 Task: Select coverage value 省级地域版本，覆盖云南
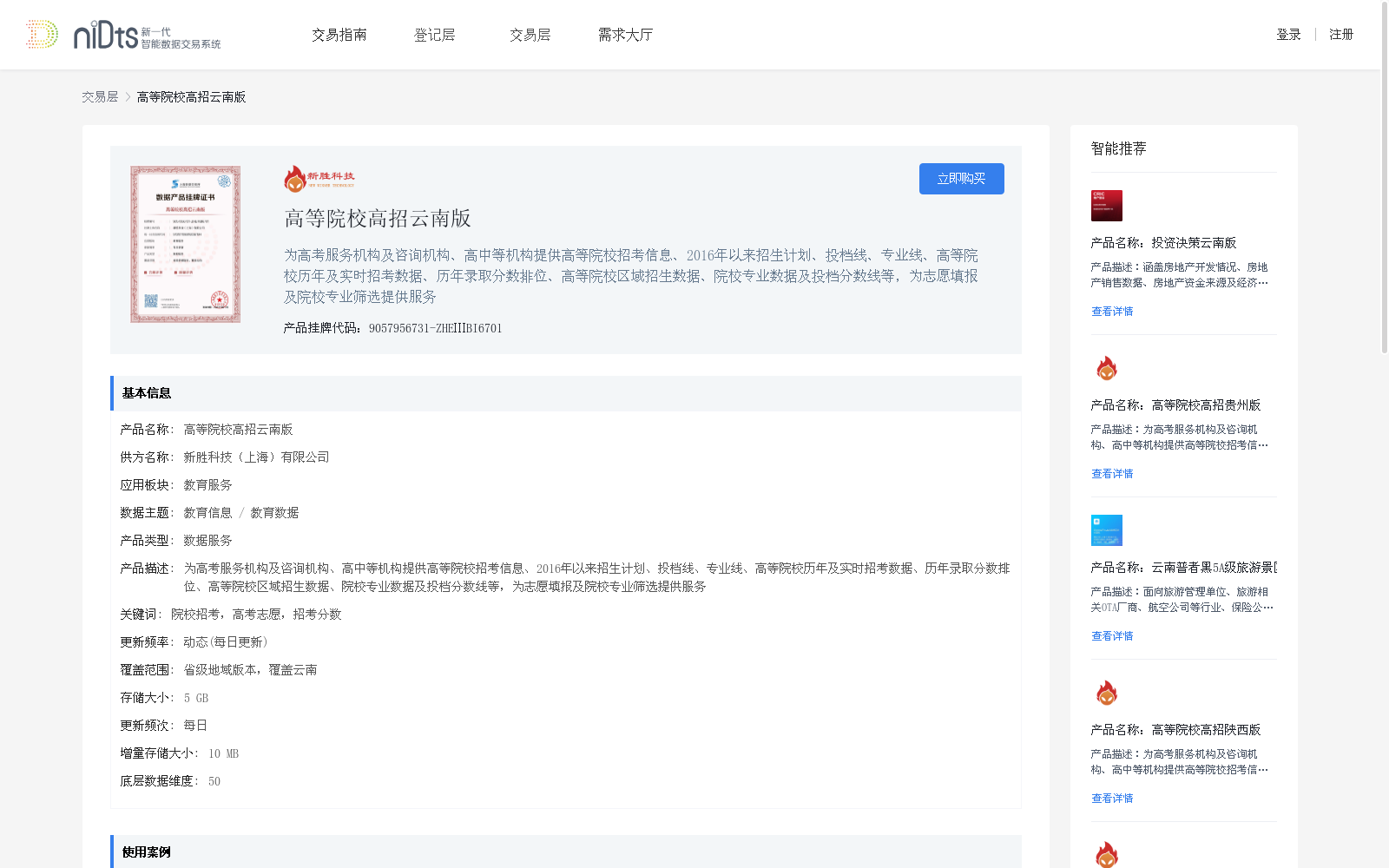250,670
